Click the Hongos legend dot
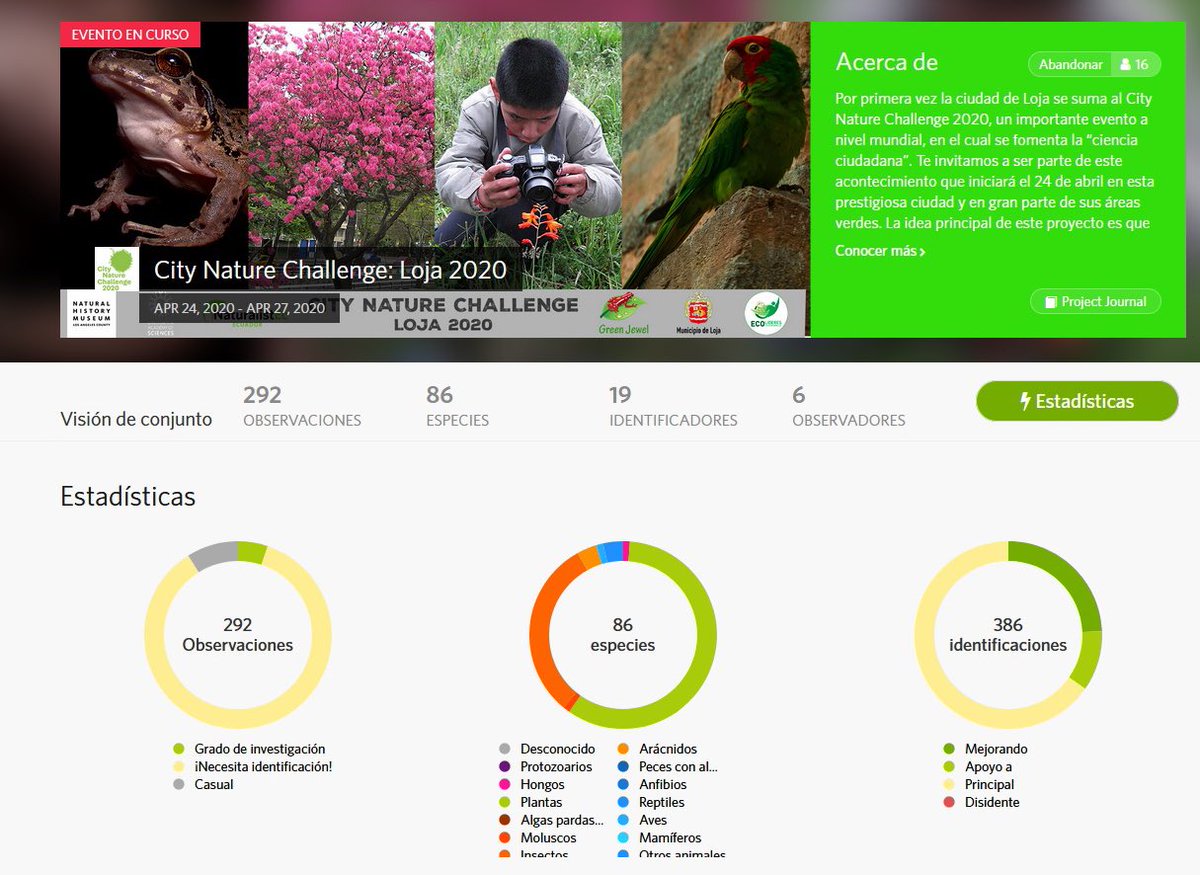1200x875 pixels. click(x=505, y=785)
